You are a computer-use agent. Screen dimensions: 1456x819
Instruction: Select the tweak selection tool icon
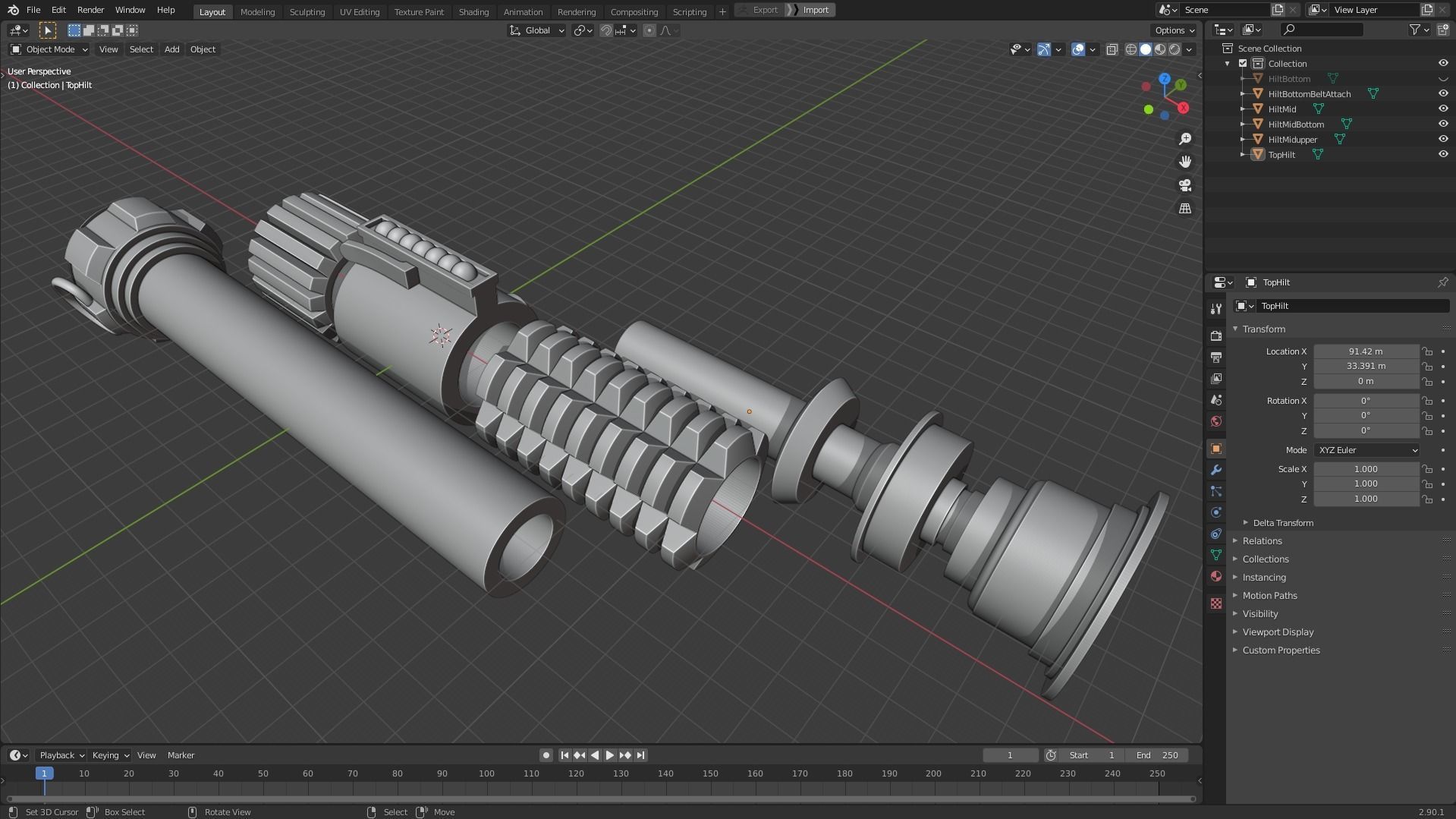(x=47, y=30)
